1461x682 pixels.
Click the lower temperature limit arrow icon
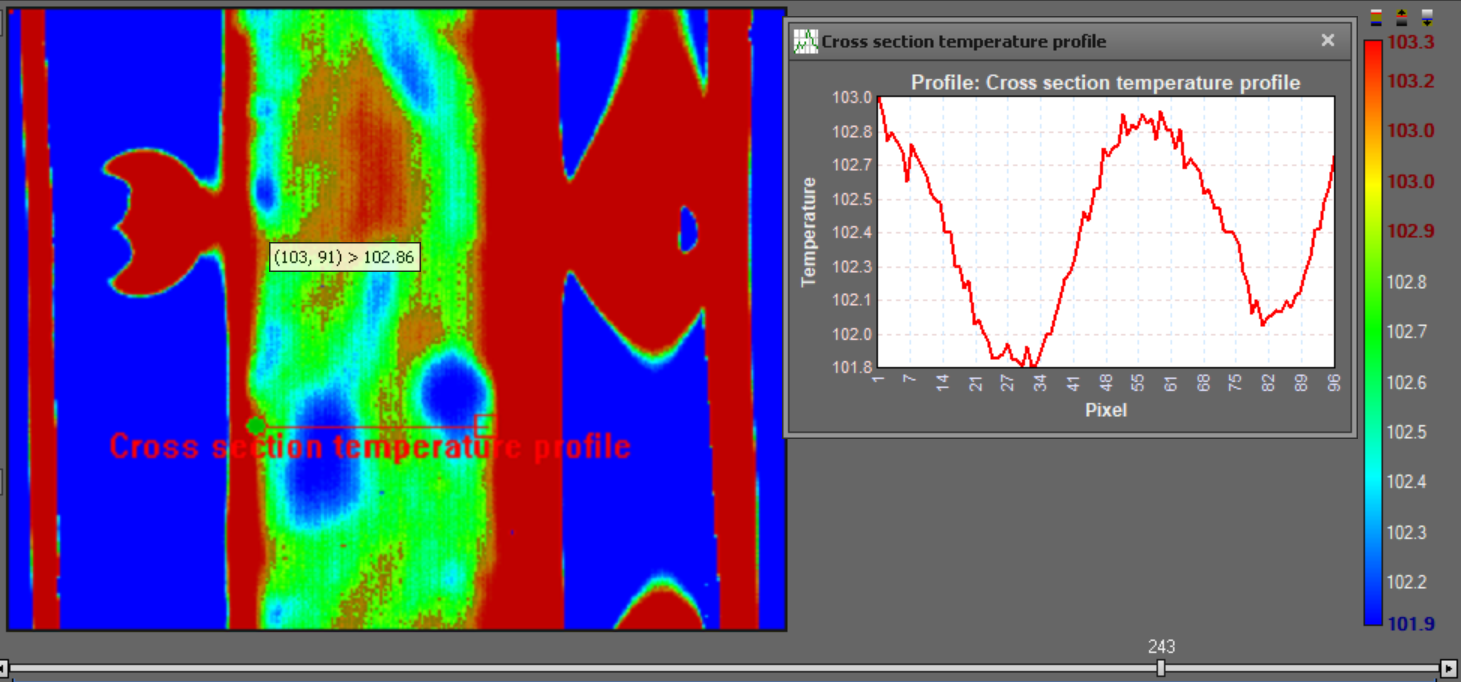[x=1427, y=17]
